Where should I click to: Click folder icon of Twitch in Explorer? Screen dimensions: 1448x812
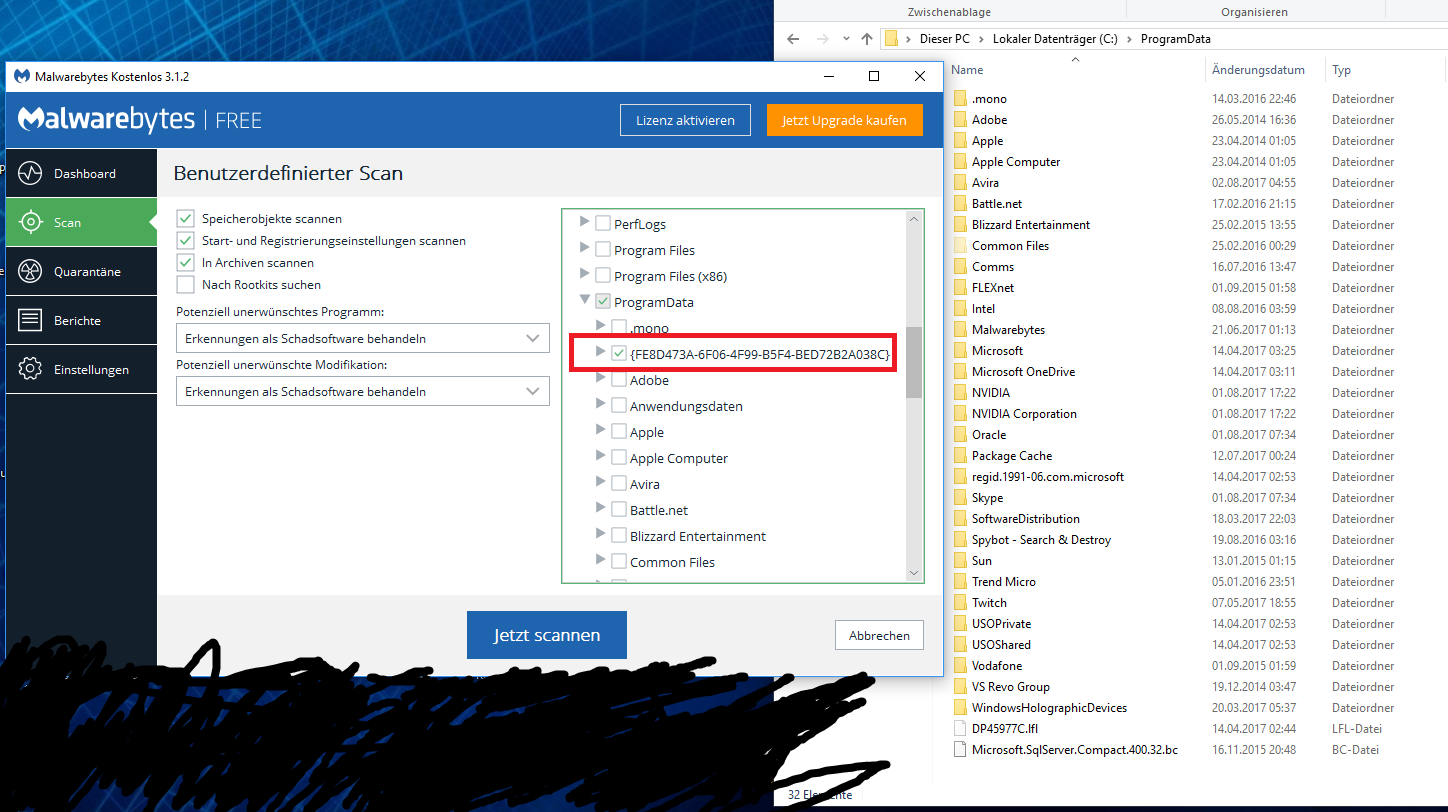point(960,603)
